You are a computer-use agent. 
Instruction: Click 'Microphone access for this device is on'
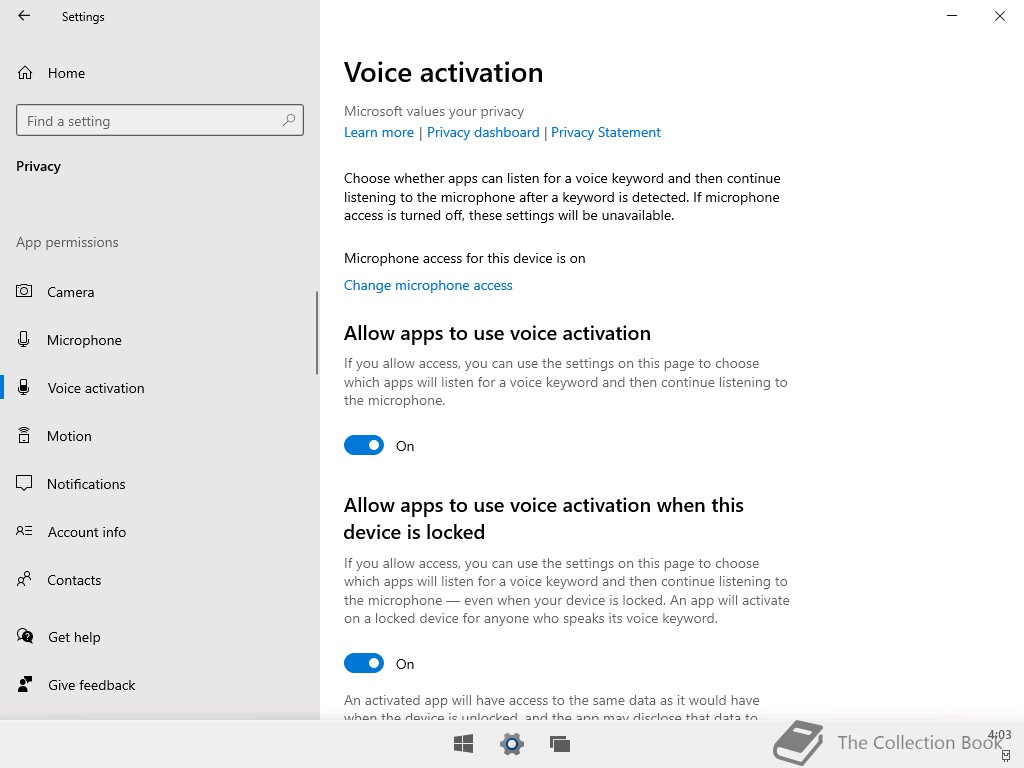pyautogui.click(x=465, y=259)
